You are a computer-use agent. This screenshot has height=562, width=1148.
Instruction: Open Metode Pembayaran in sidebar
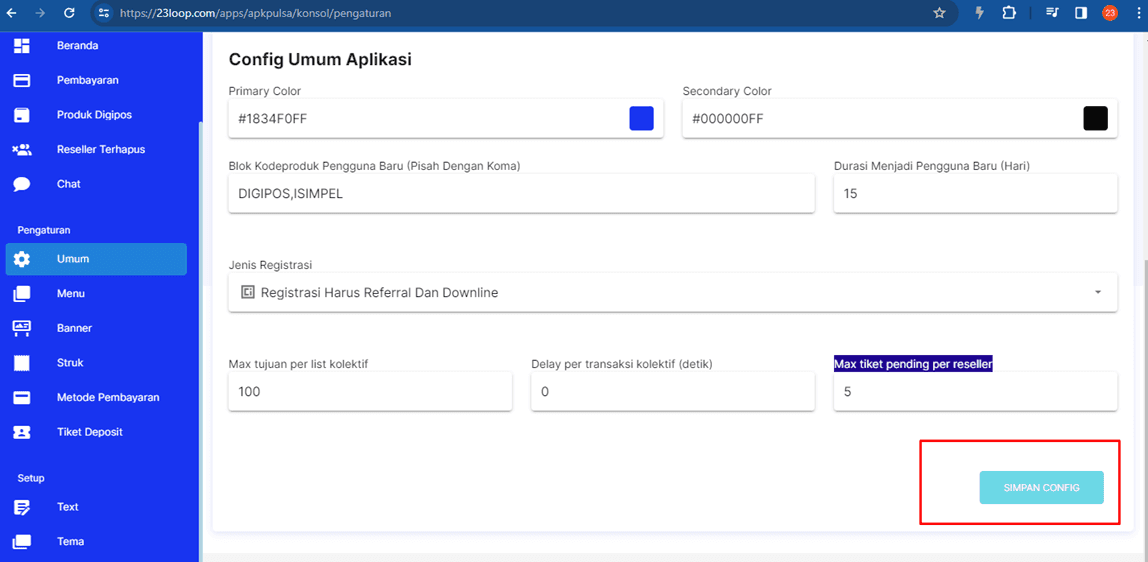coord(107,398)
